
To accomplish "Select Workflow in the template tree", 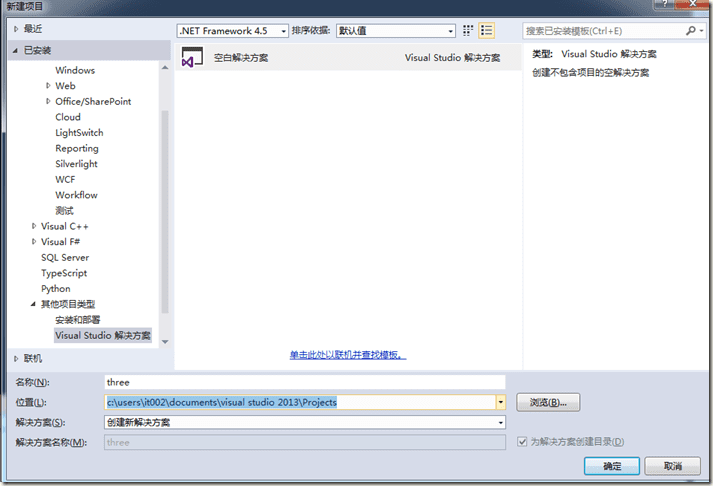I will coord(76,195).
